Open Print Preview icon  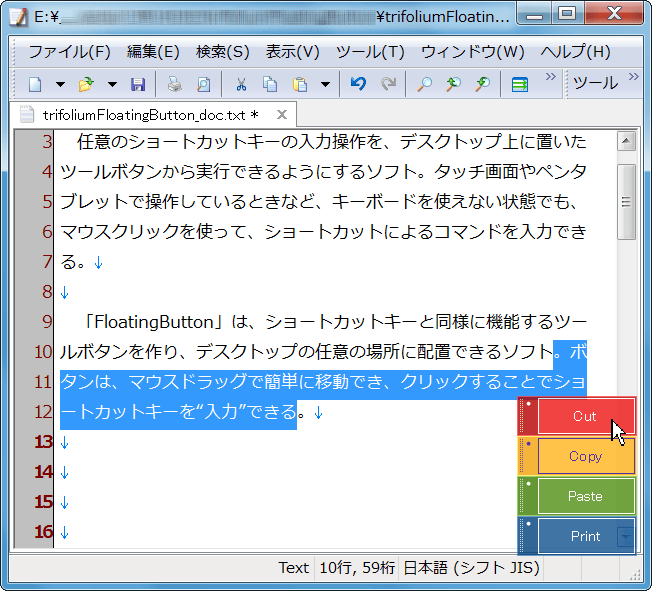[x=203, y=84]
